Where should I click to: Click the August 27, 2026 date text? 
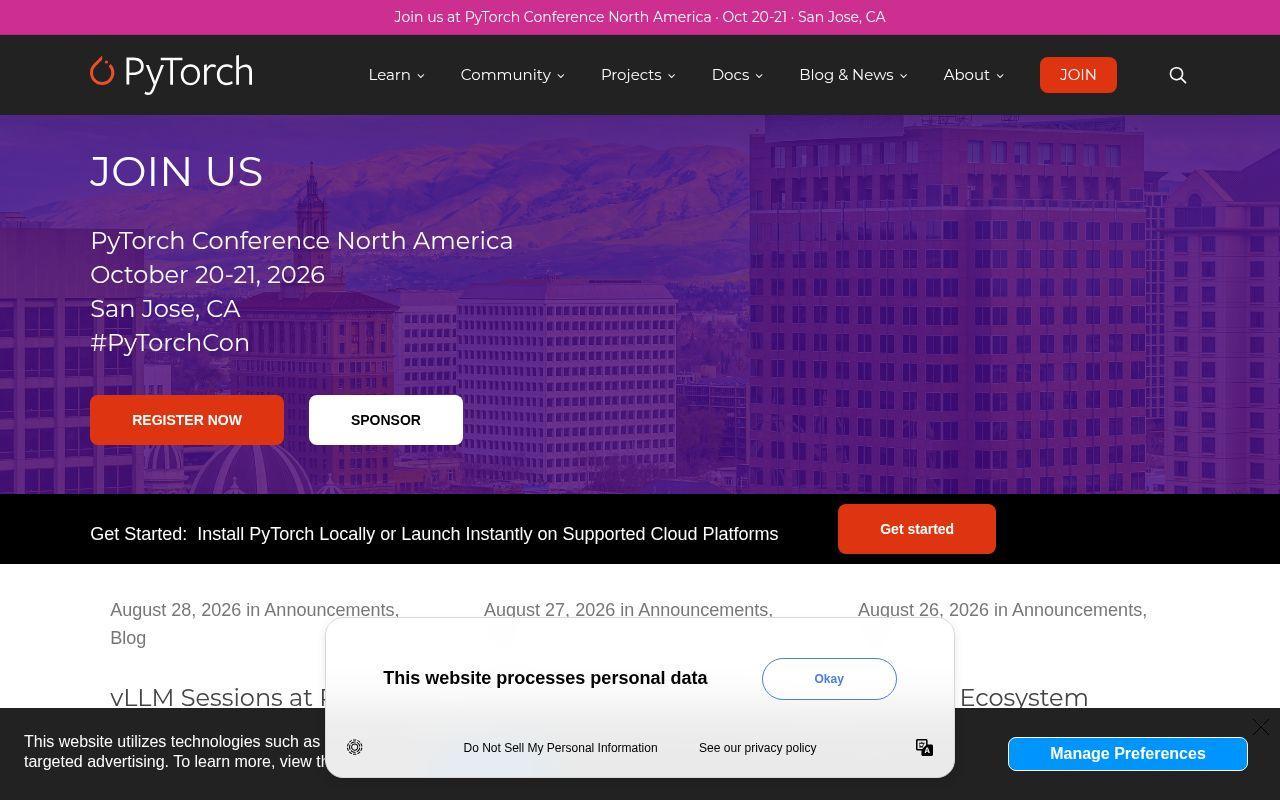click(550, 610)
